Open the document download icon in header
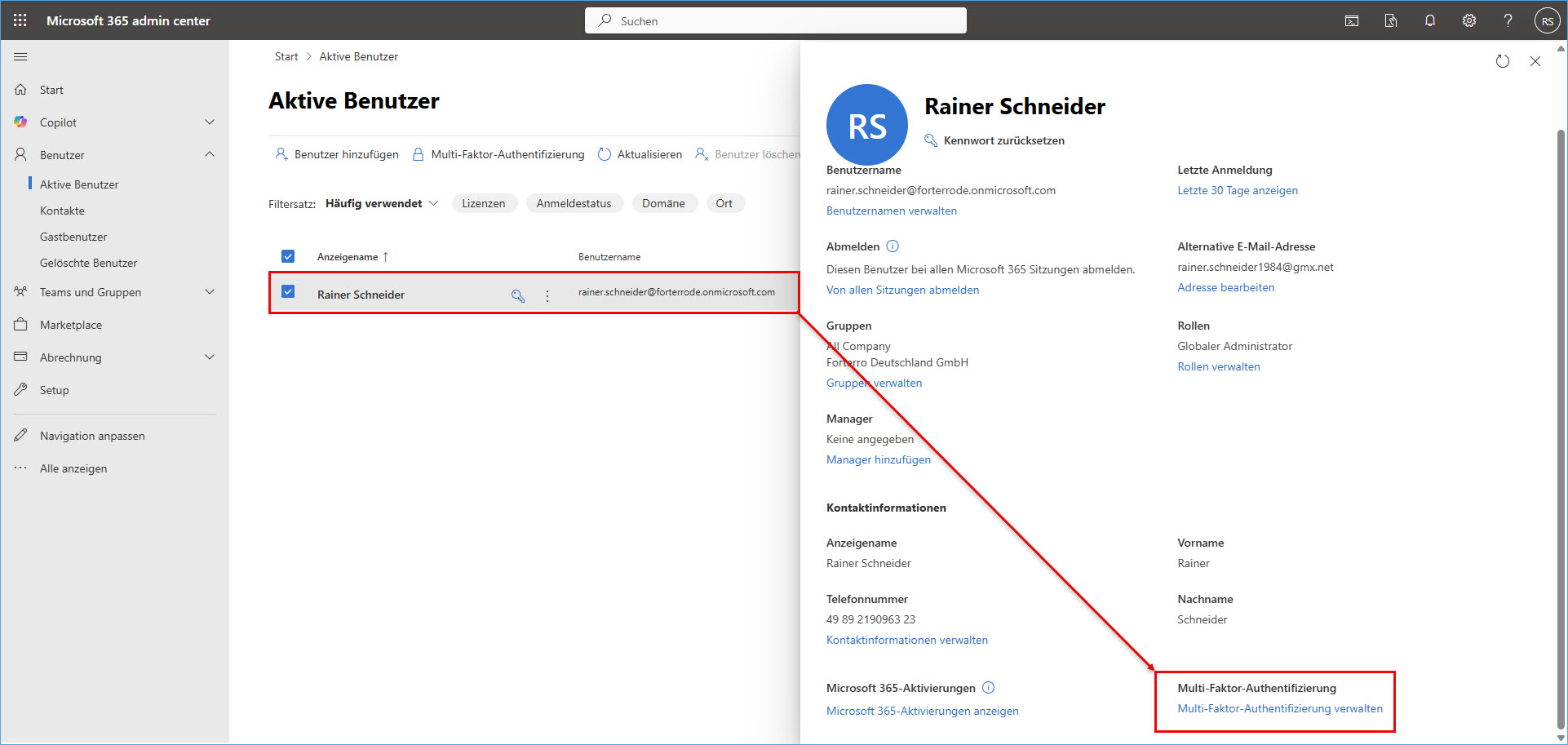Screen dimensions: 1568x745 coord(1391,21)
